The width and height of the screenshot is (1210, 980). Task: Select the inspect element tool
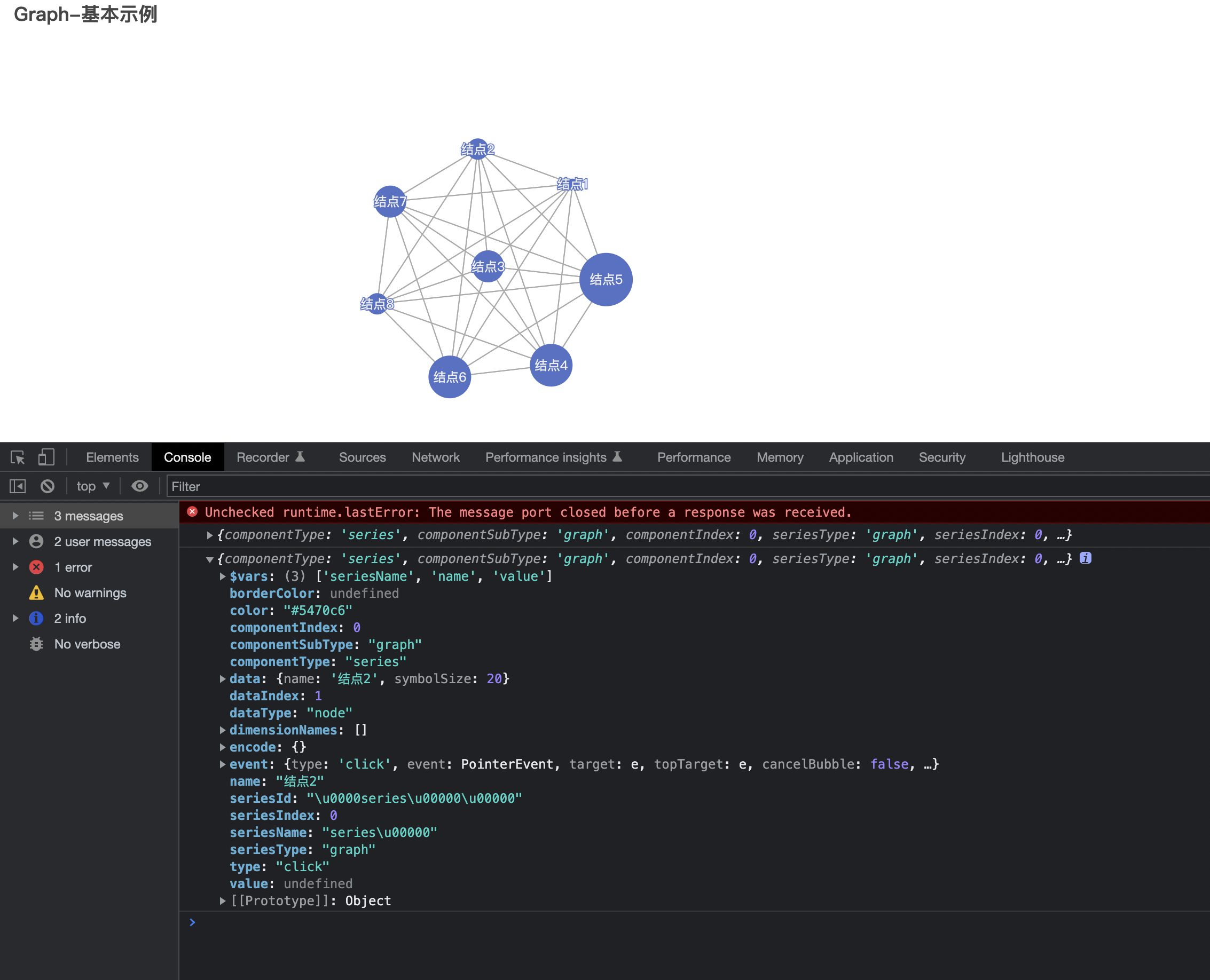pos(17,457)
